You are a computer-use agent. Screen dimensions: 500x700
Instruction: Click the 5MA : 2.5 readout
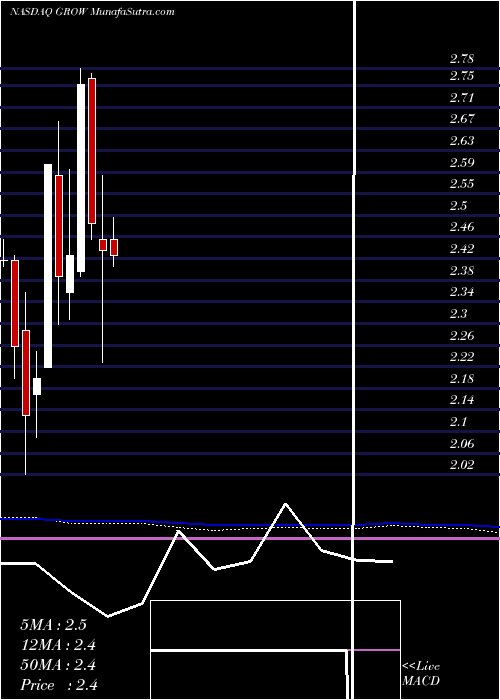53,625
